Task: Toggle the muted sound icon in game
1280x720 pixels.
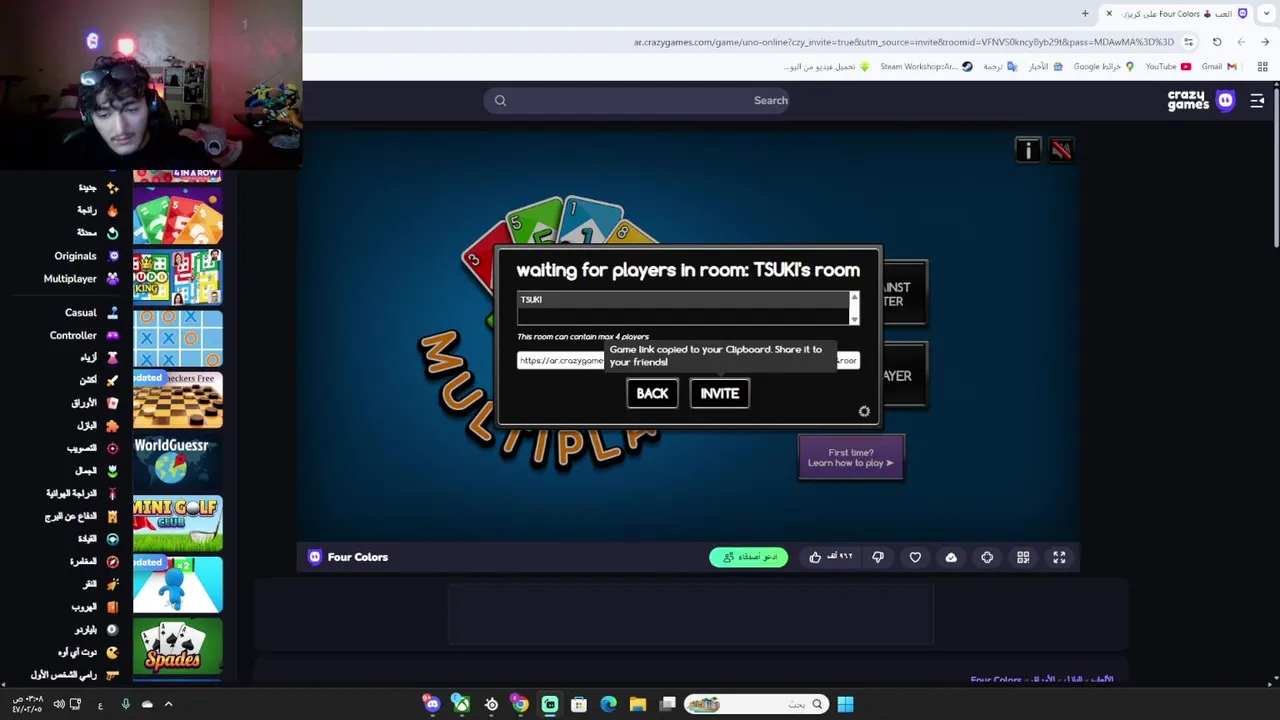Action: 1061,150
